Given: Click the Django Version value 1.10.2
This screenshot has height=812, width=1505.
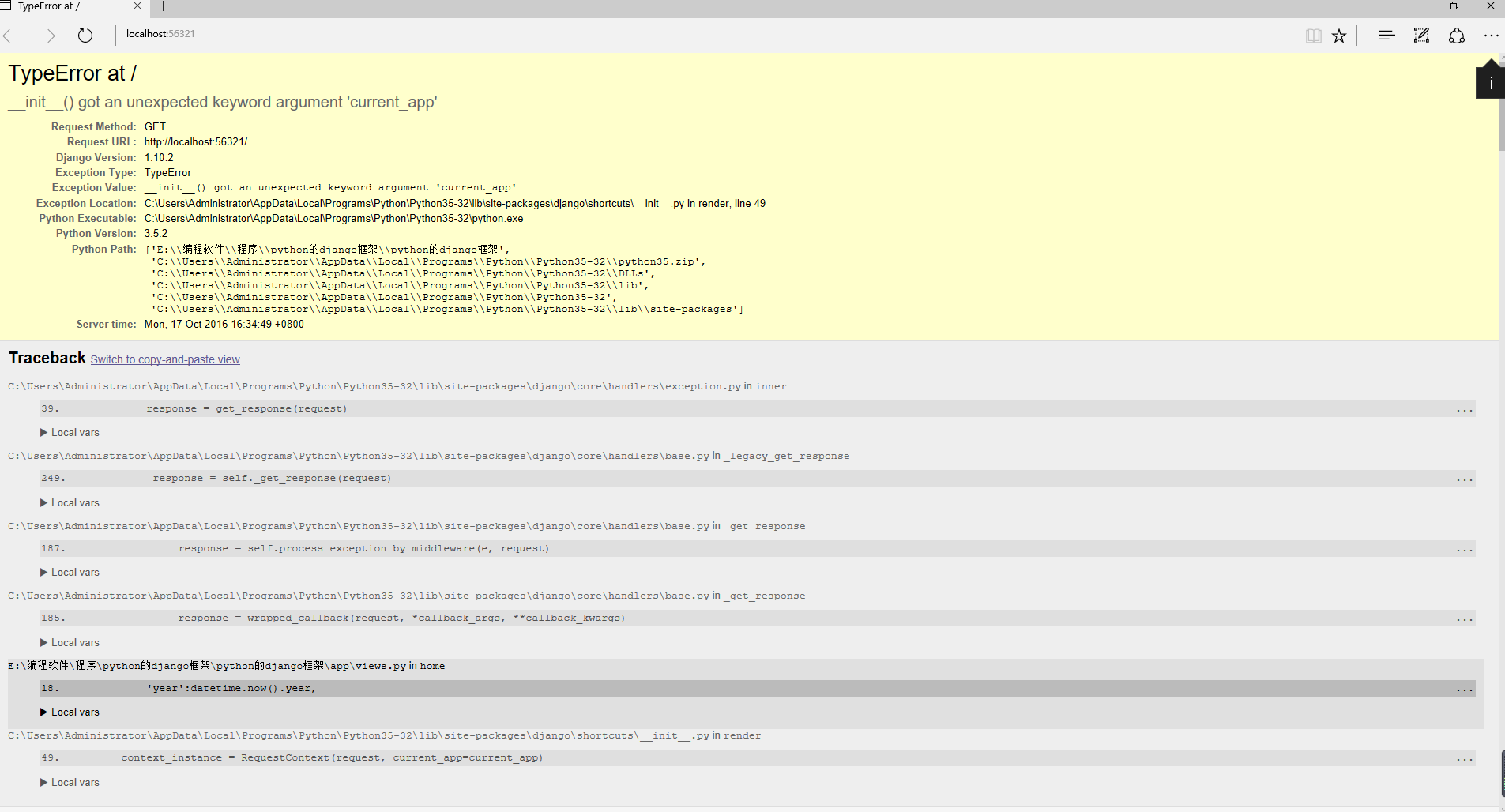Looking at the screenshot, I should [x=159, y=158].
